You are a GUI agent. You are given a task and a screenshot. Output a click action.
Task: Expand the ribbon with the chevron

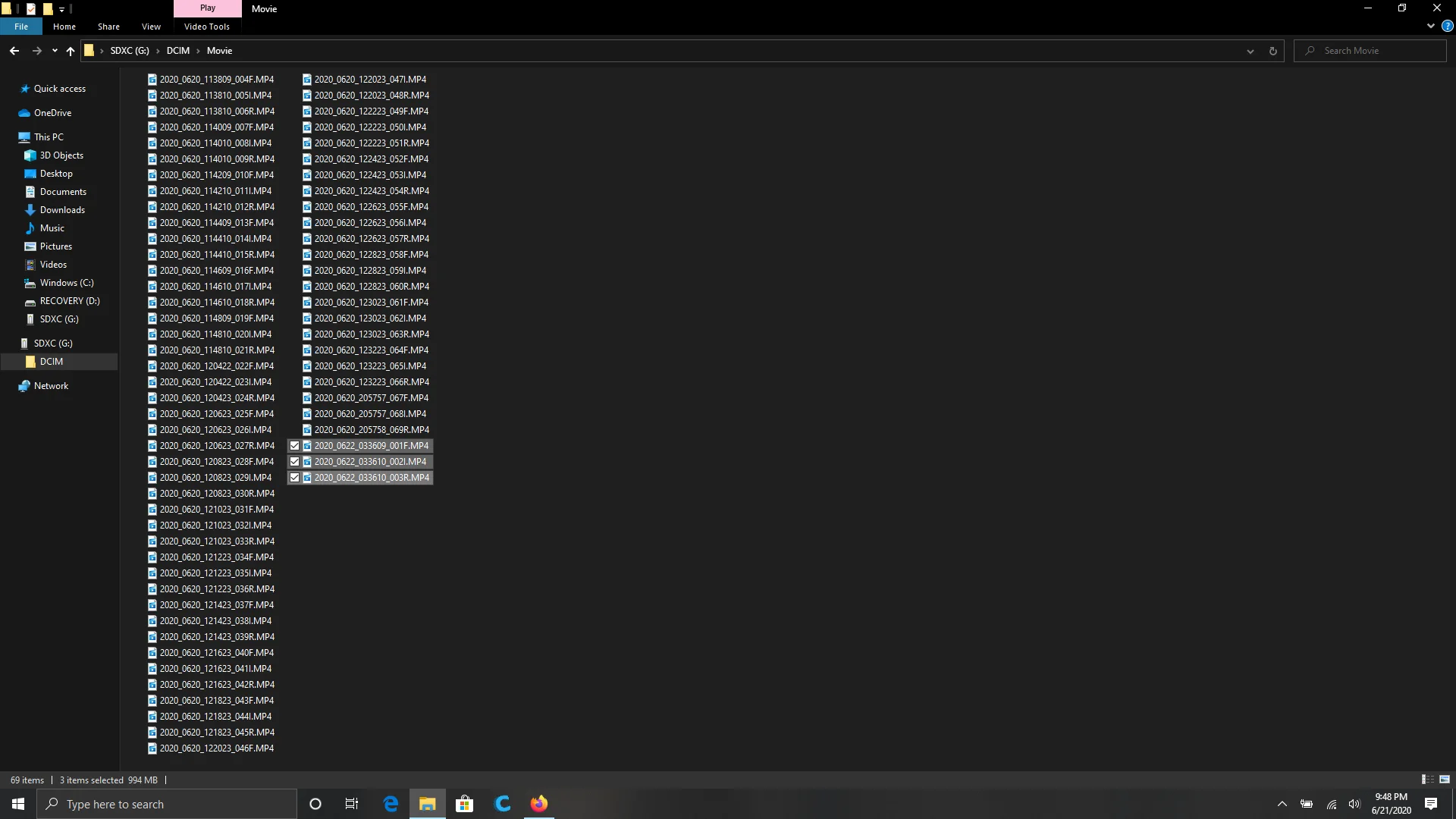[x=1431, y=27]
